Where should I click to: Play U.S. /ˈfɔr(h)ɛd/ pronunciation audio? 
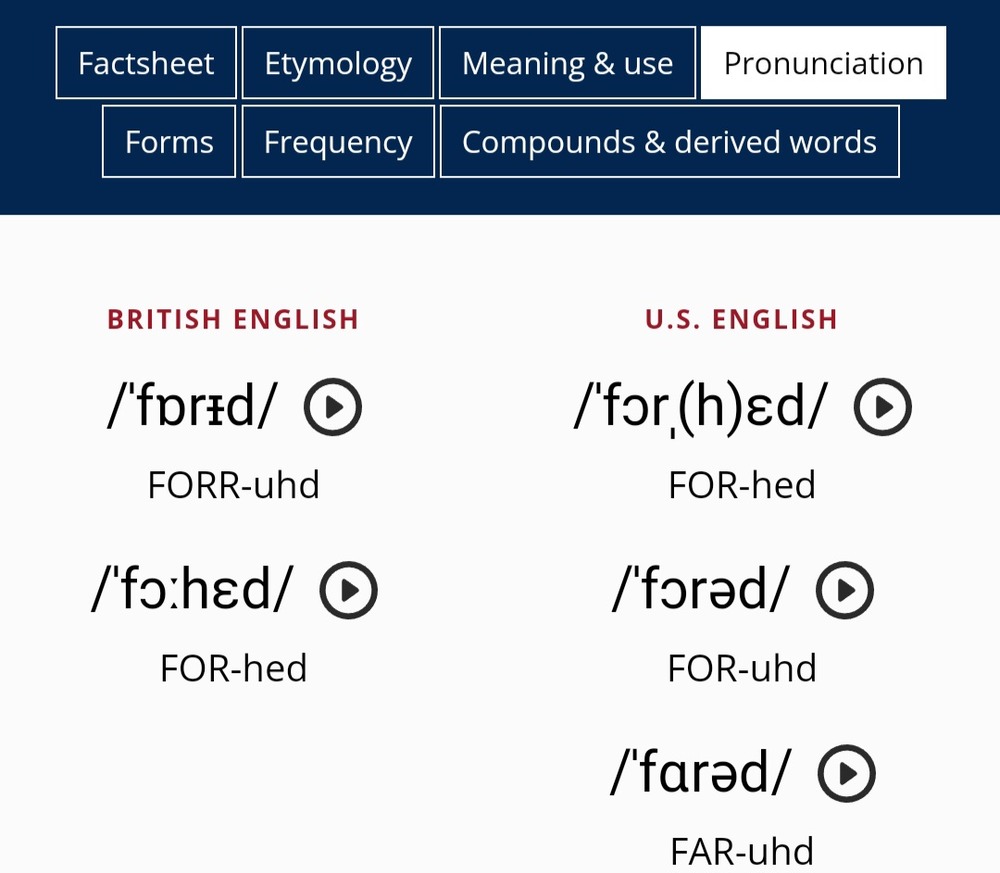coord(883,407)
